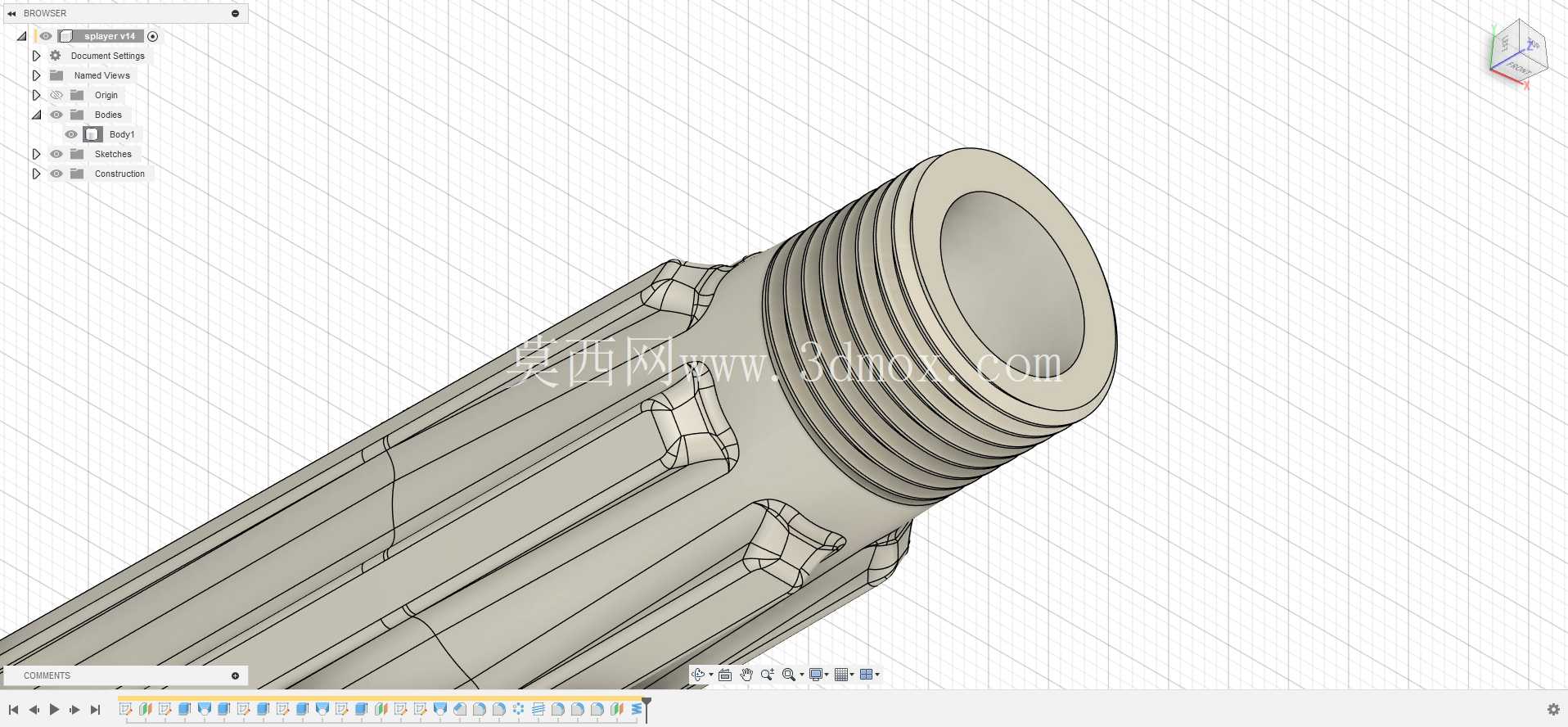Open Display Settings monitor icon
Viewport: 1568px width, 727px height.
click(815, 675)
